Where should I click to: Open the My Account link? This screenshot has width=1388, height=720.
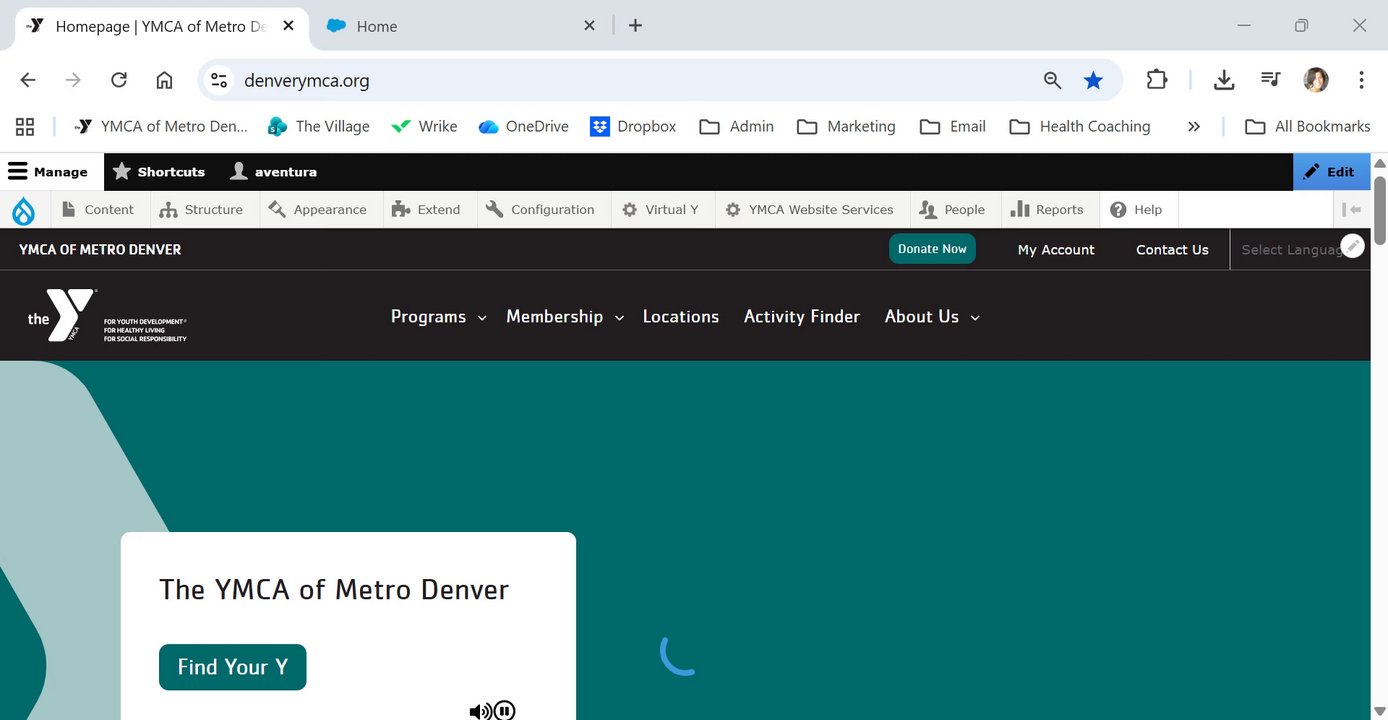tap(1056, 250)
